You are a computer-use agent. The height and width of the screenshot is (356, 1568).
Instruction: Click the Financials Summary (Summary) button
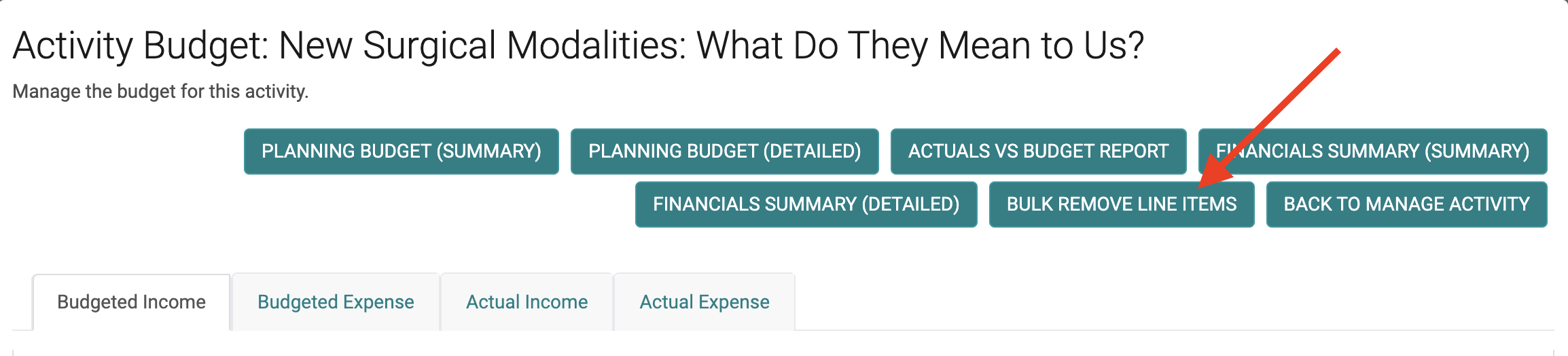click(x=1372, y=151)
